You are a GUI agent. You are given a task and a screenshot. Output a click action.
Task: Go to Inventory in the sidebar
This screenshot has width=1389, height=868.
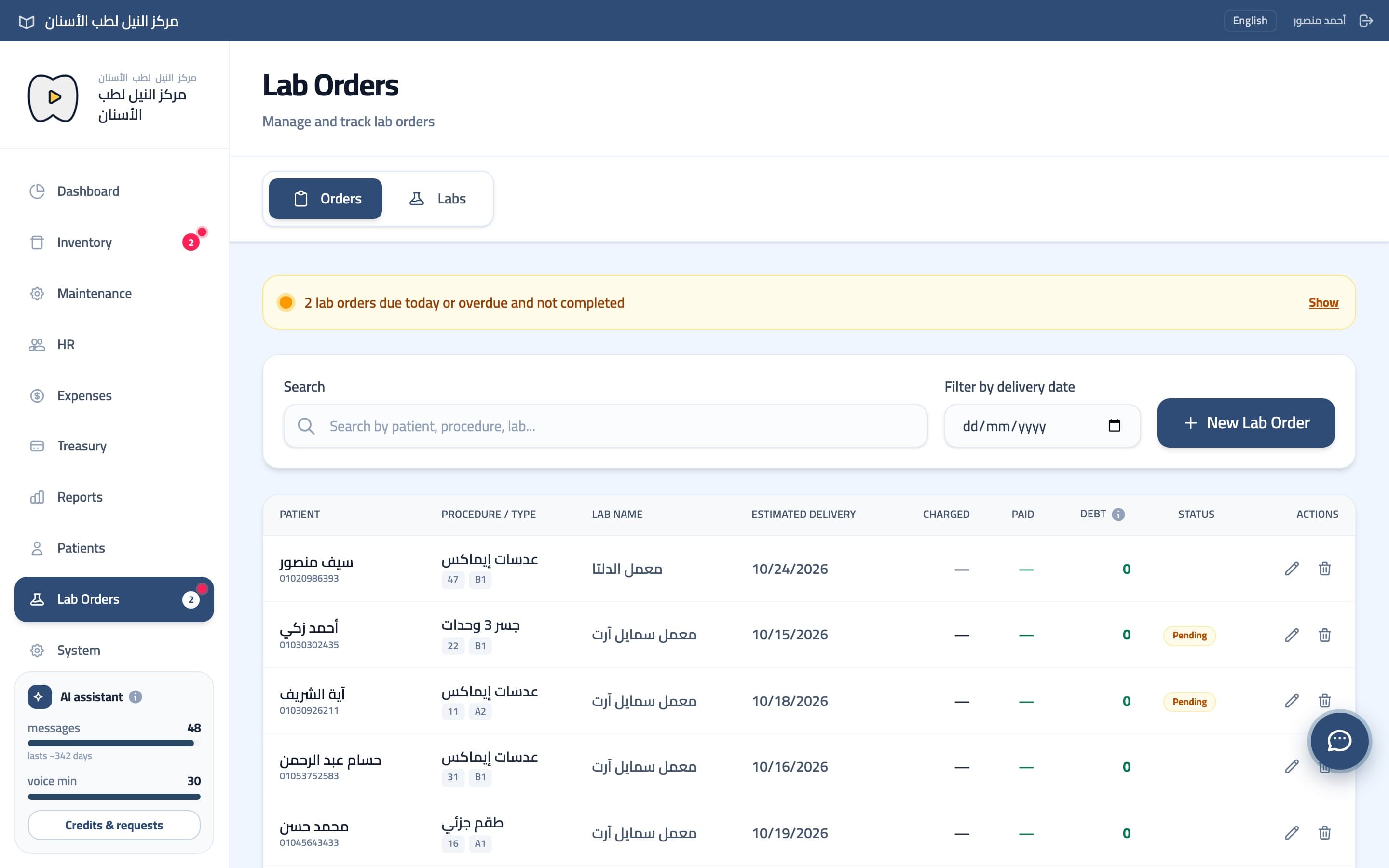point(114,242)
